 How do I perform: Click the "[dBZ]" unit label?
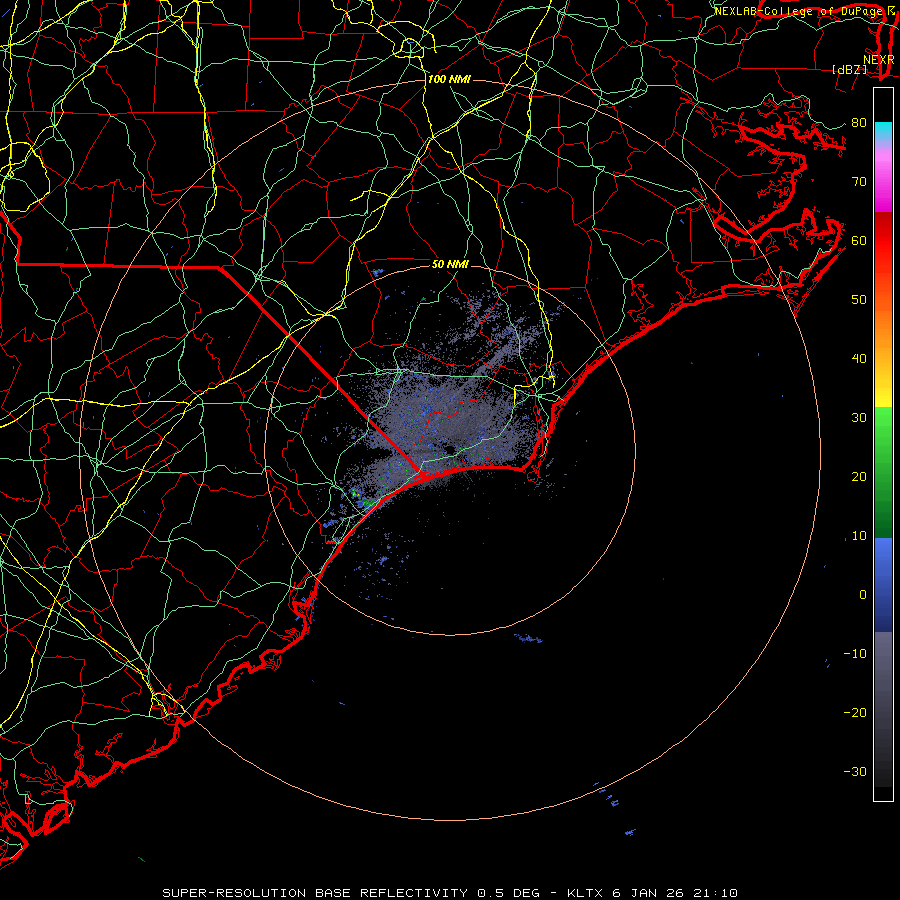point(849,70)
